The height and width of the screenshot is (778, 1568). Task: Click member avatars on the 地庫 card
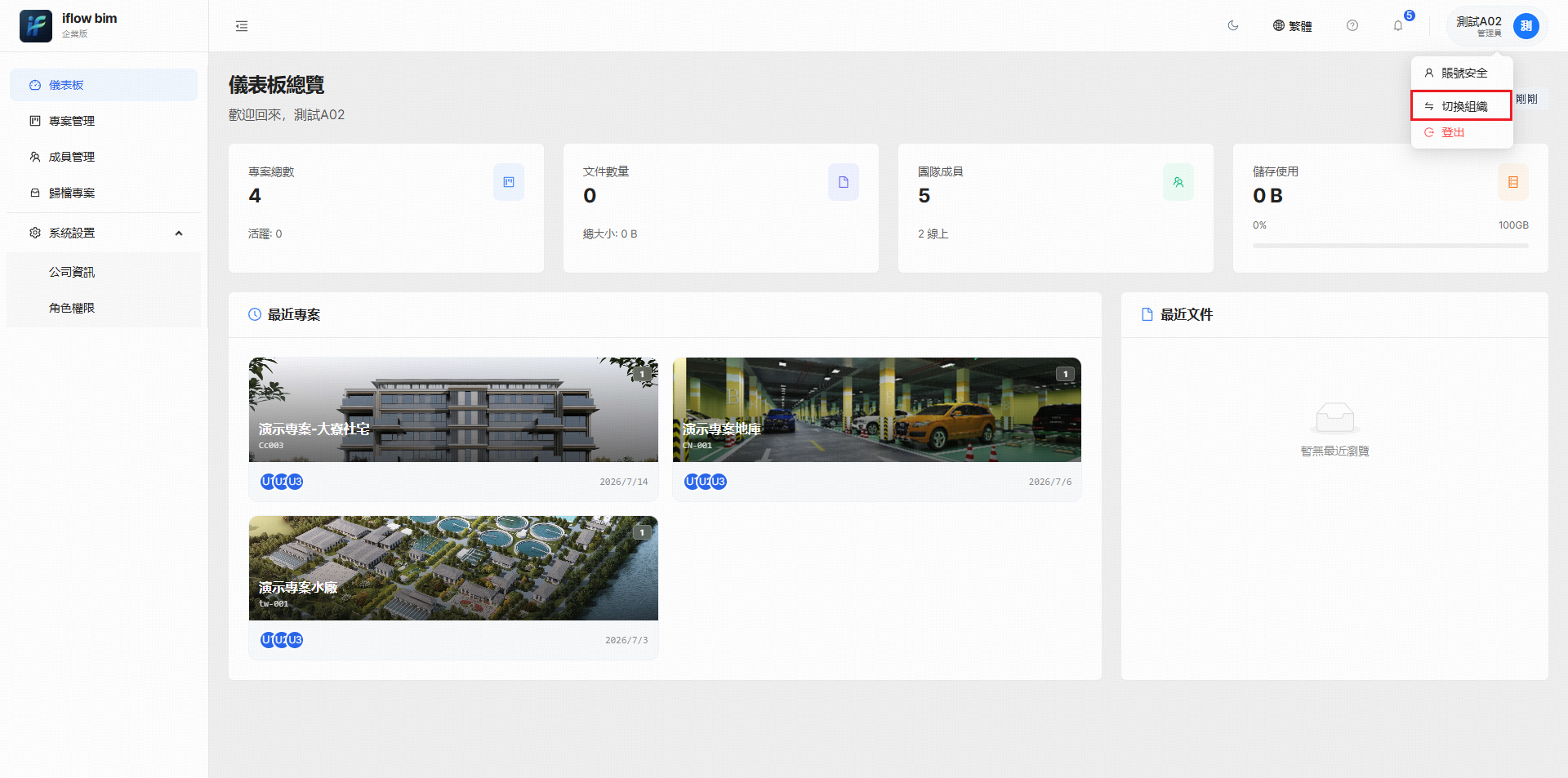coord(706,482)
